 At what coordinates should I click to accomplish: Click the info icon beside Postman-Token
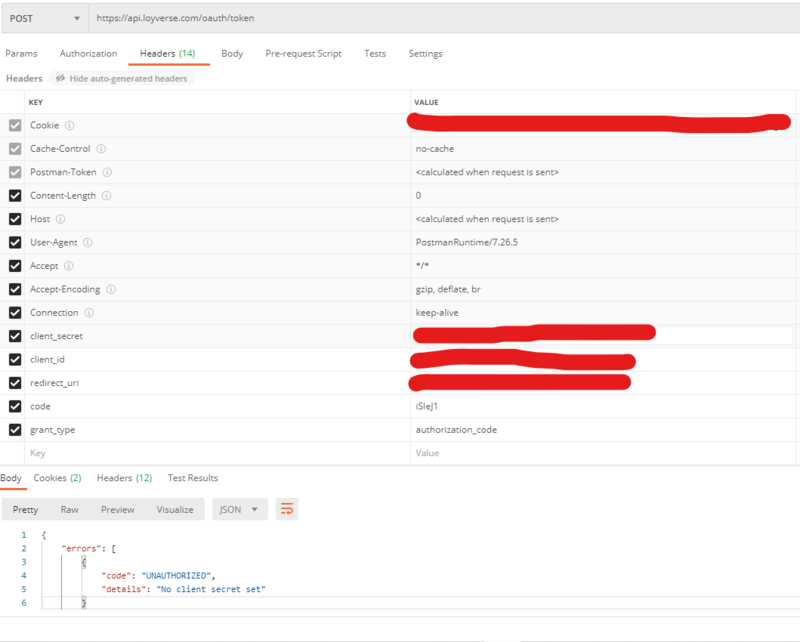[x=107, y=172]
